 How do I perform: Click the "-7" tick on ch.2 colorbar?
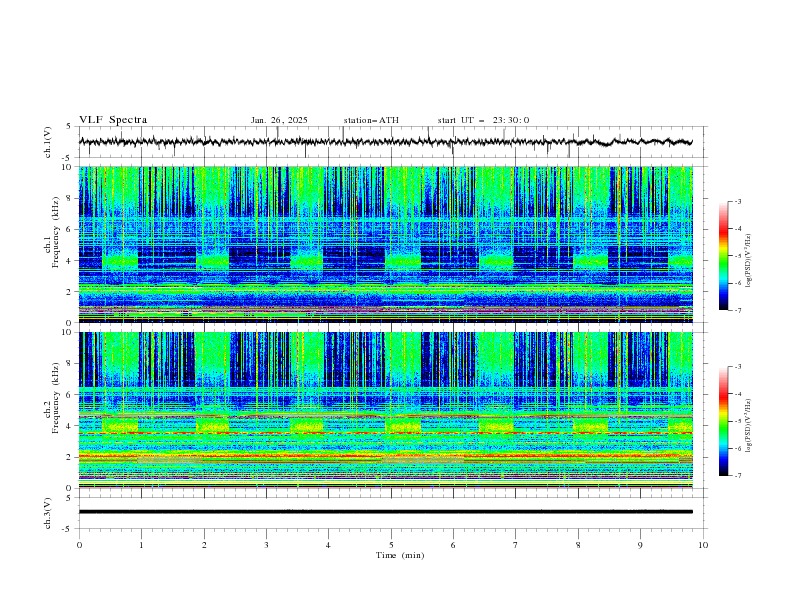[x=738, y=476]
